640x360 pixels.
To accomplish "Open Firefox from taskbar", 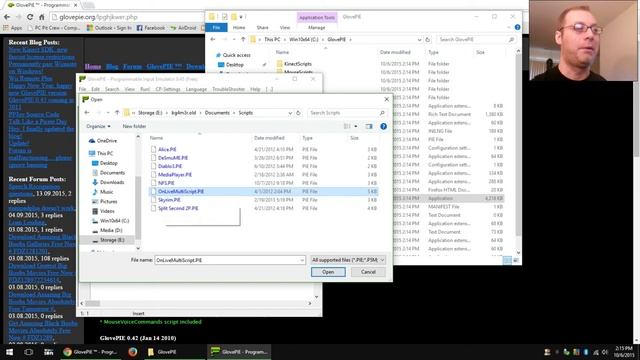I will tap(132, 352).
